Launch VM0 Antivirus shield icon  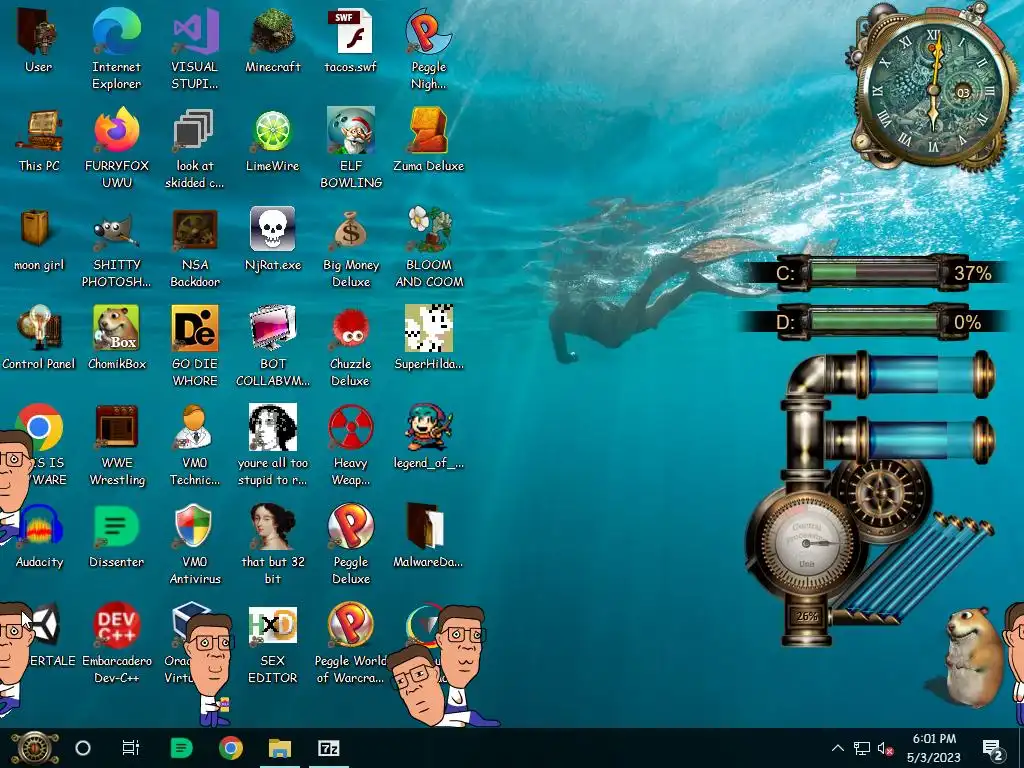pos(195,545)
